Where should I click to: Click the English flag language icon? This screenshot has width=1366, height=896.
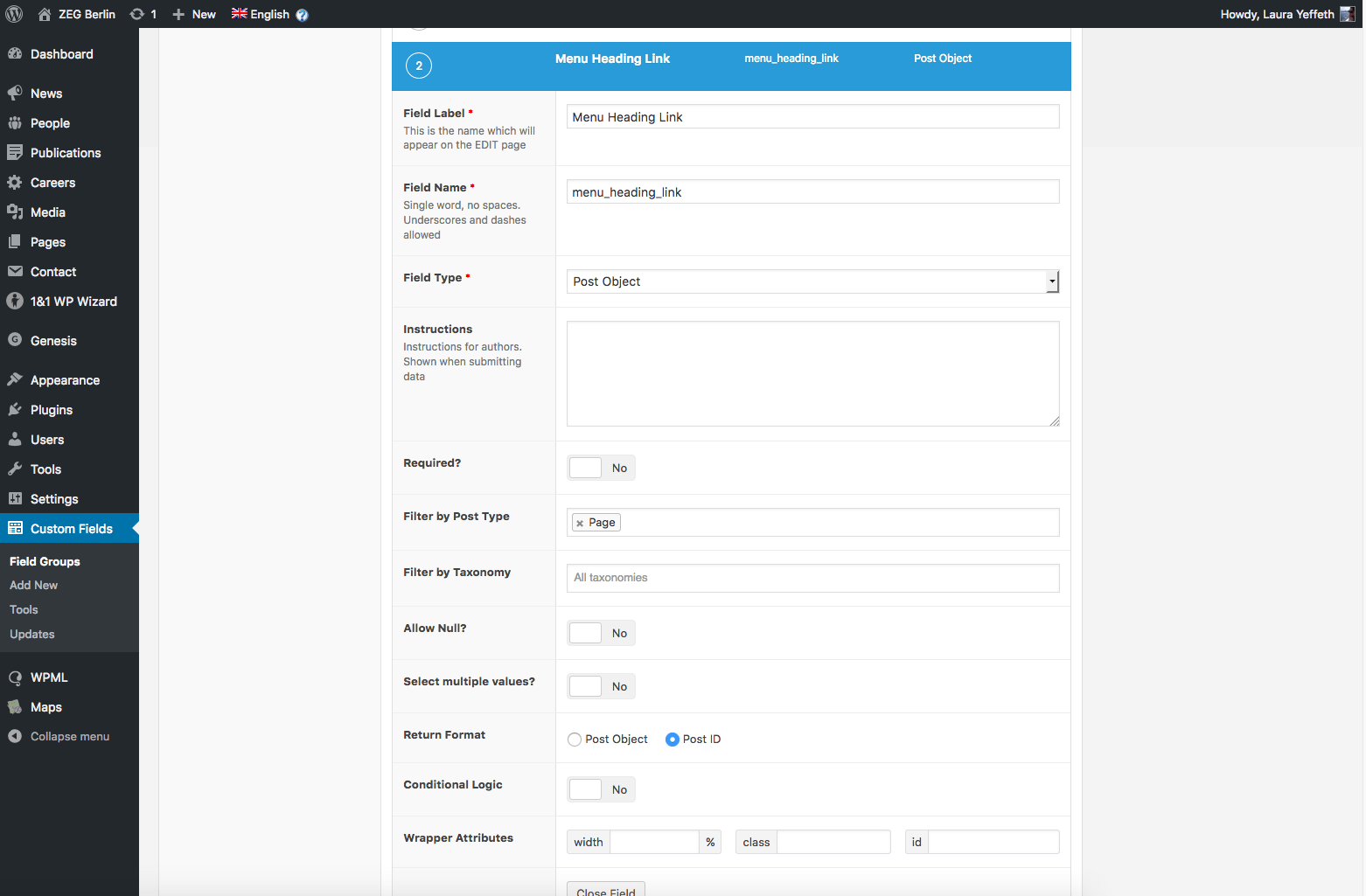pyautogui.click(x=239, y=13)
